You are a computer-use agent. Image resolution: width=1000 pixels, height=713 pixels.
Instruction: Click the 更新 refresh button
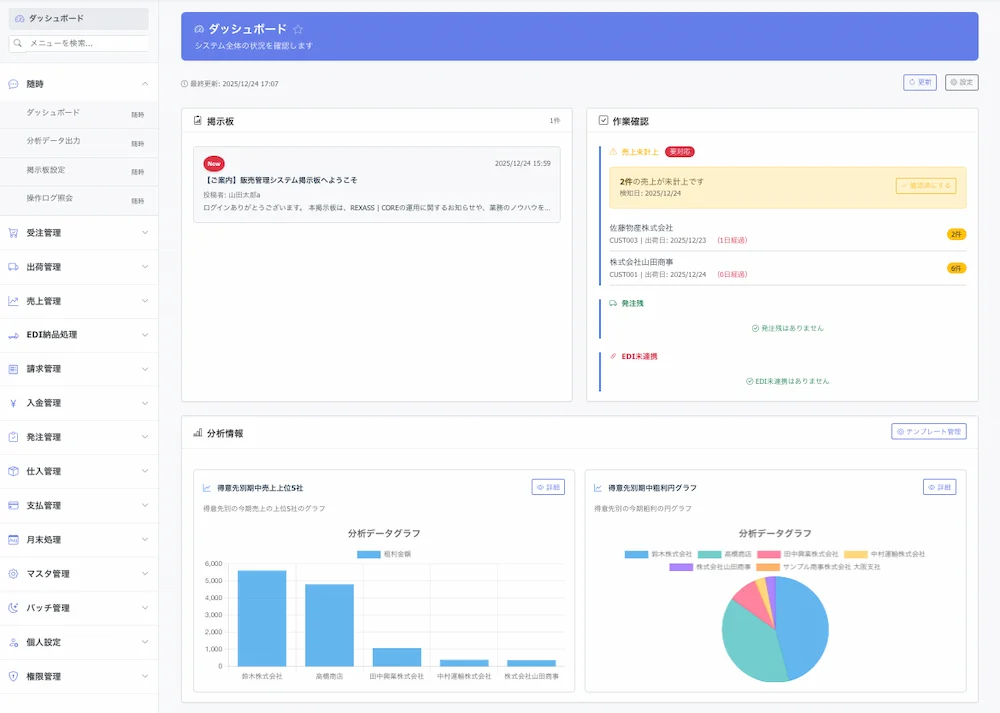coord(920,83)
